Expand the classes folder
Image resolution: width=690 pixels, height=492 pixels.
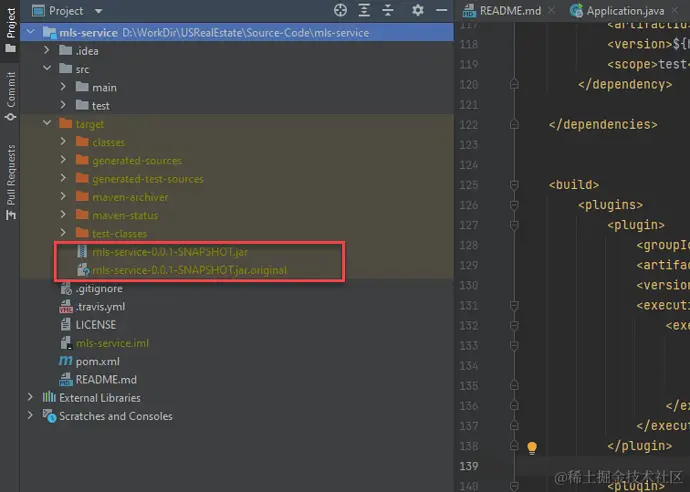(x=63, y=142)
